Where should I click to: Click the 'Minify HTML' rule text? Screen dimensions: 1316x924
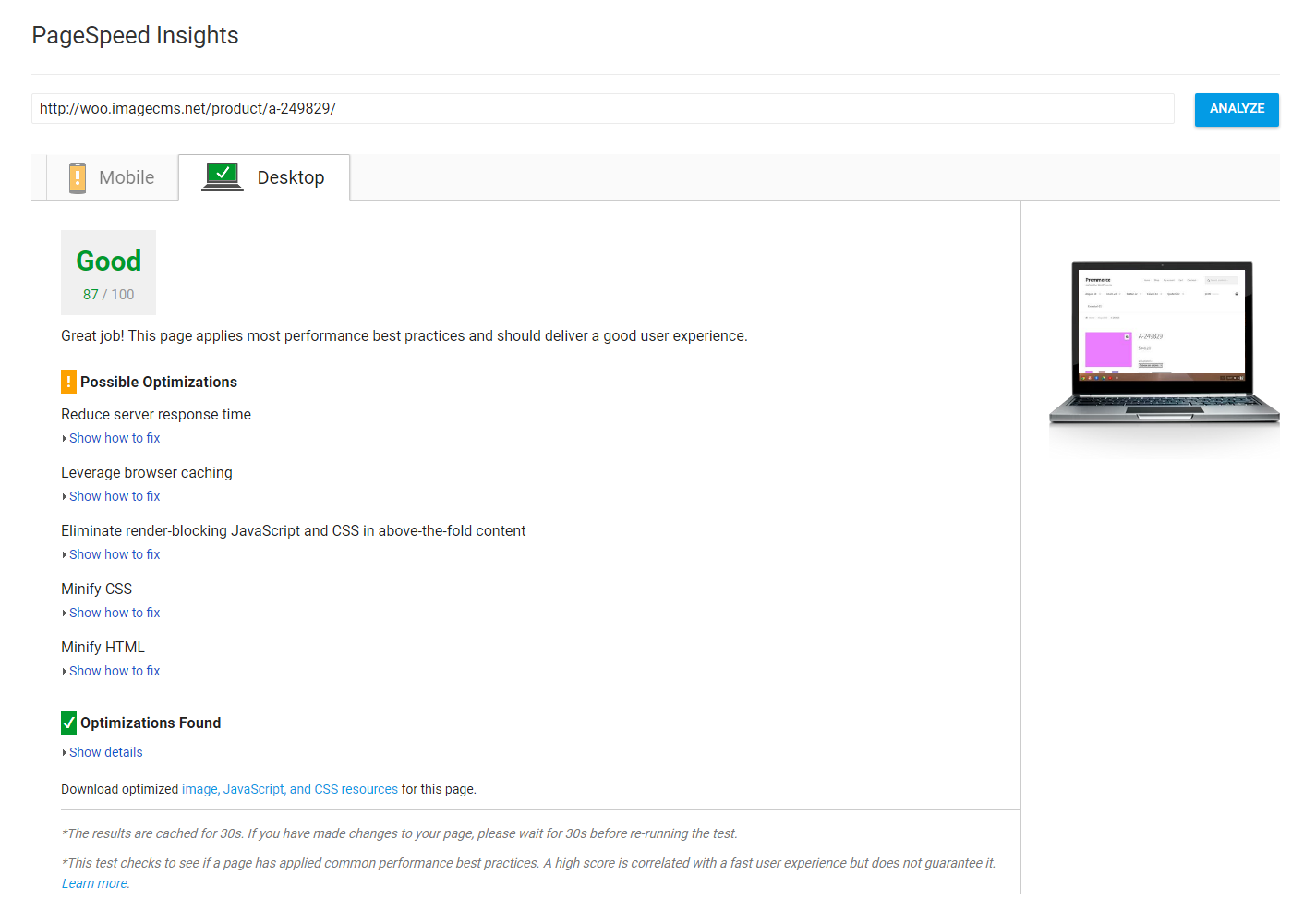(x=103, y=647)
